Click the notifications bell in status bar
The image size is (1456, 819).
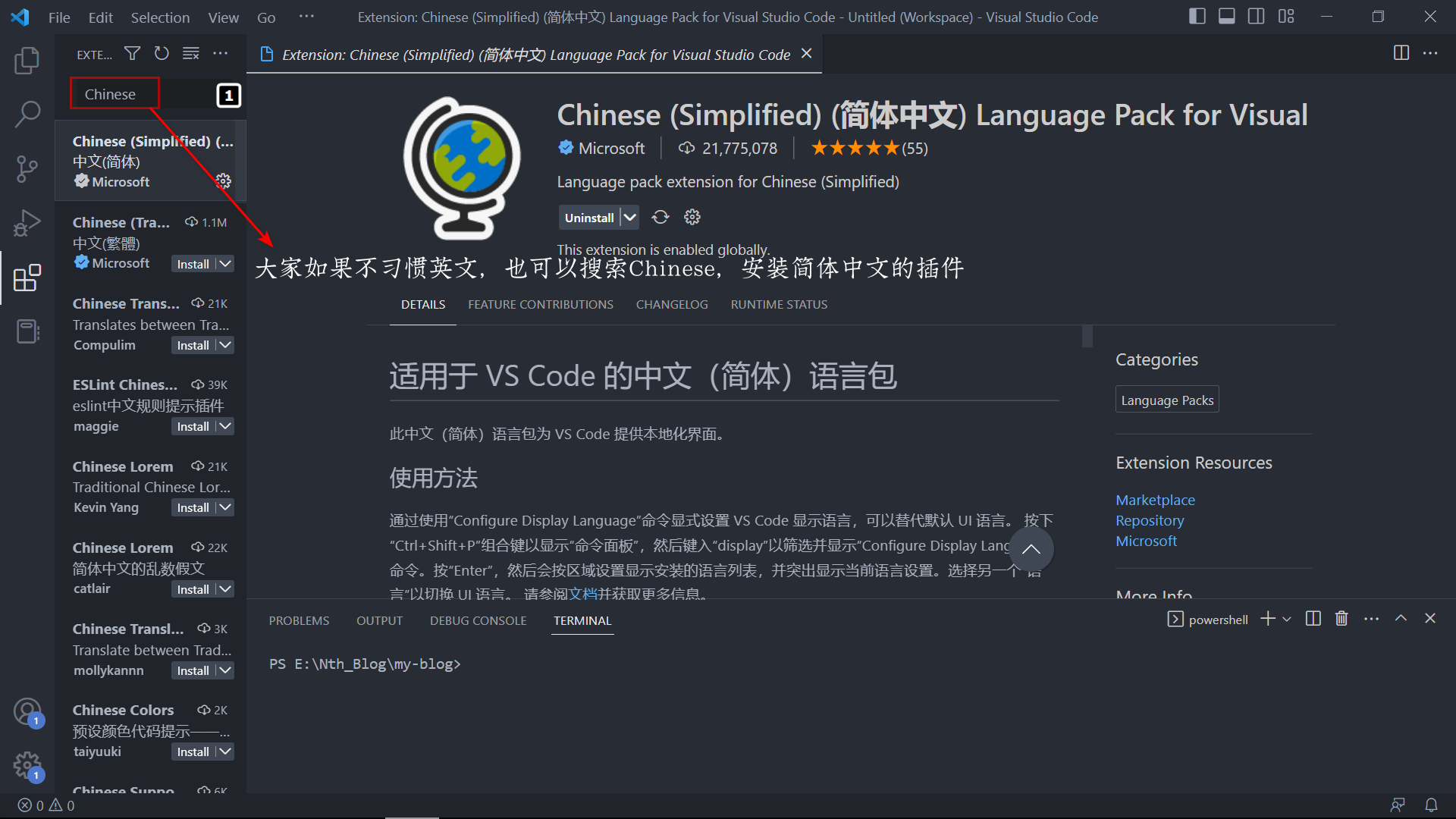tap(1431, 805)
